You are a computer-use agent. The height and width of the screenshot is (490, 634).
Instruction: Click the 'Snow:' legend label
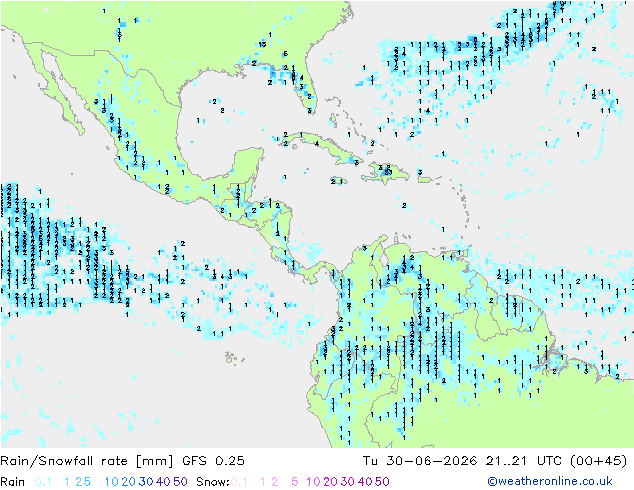(x=213, y=482)
